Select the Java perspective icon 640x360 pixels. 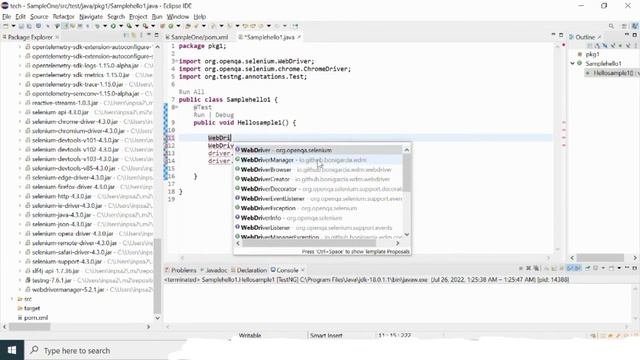[x=635, y=26]
